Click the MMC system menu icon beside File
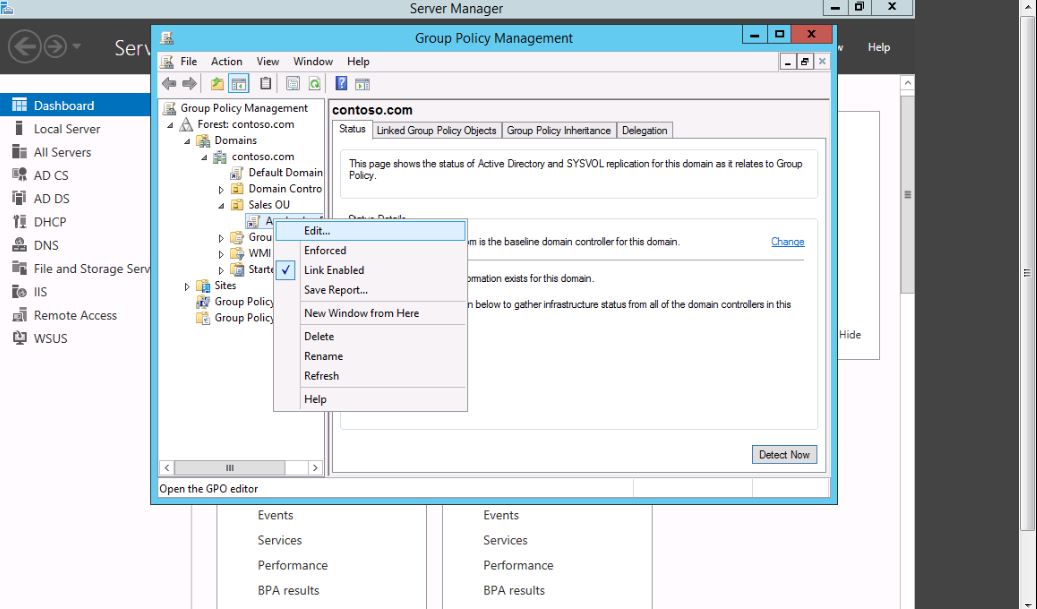Screen dimensions: 1037x609 pos(167,61)
